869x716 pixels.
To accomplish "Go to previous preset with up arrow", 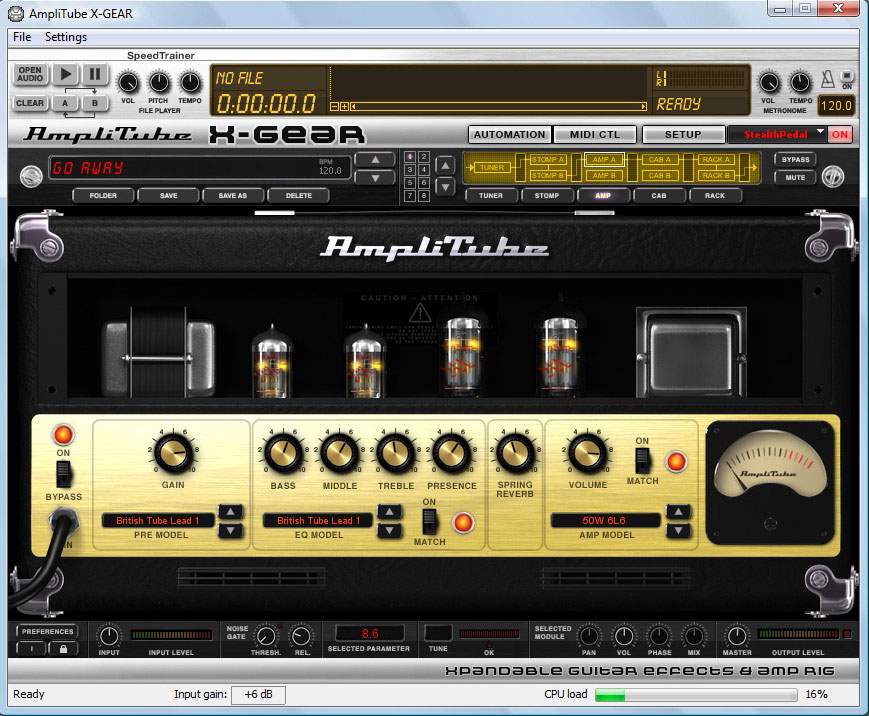I will tap(375, 160).
